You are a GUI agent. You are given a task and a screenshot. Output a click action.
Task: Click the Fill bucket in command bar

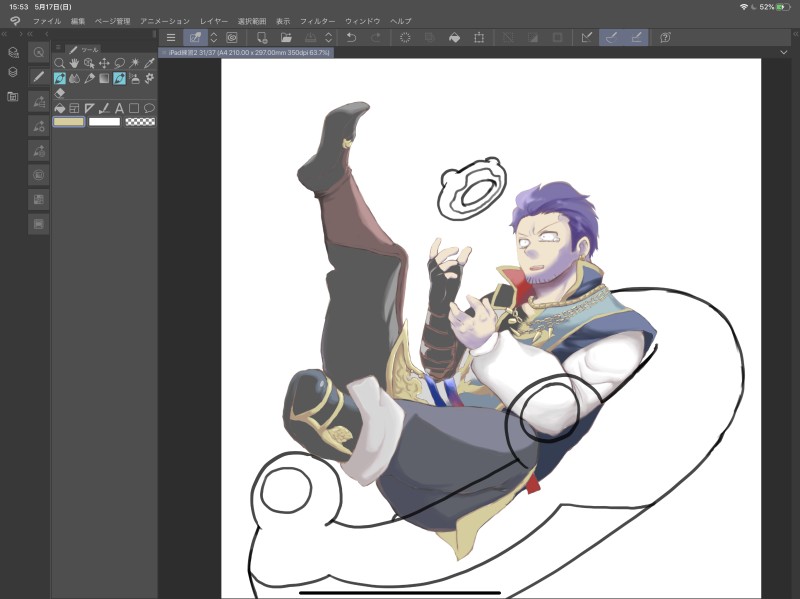[x=454, y=37]
